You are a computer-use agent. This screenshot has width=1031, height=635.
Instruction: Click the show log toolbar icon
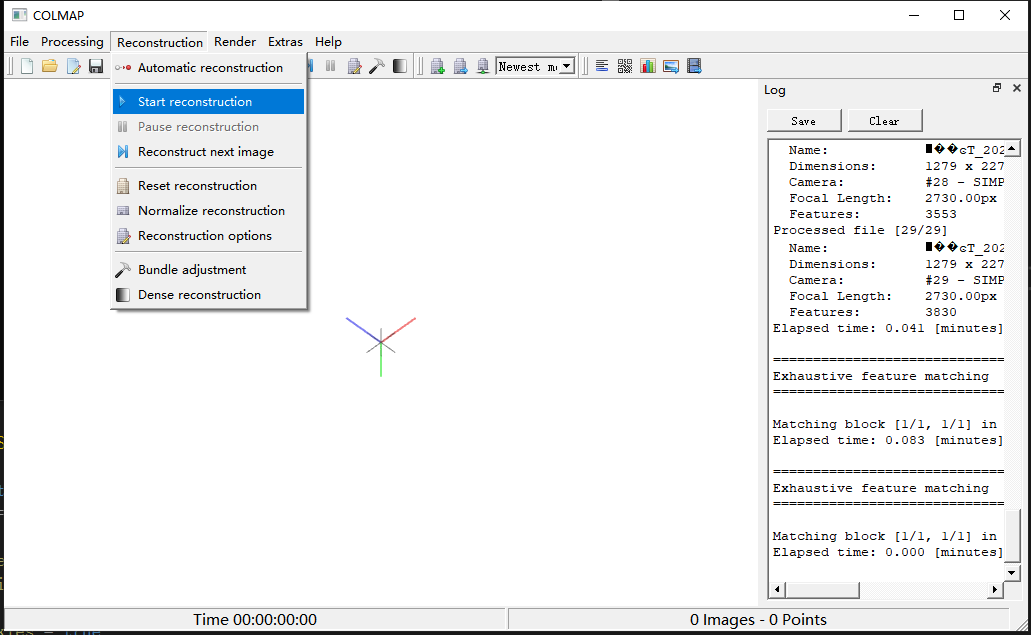pyautogui.click(x=602, y=66)
